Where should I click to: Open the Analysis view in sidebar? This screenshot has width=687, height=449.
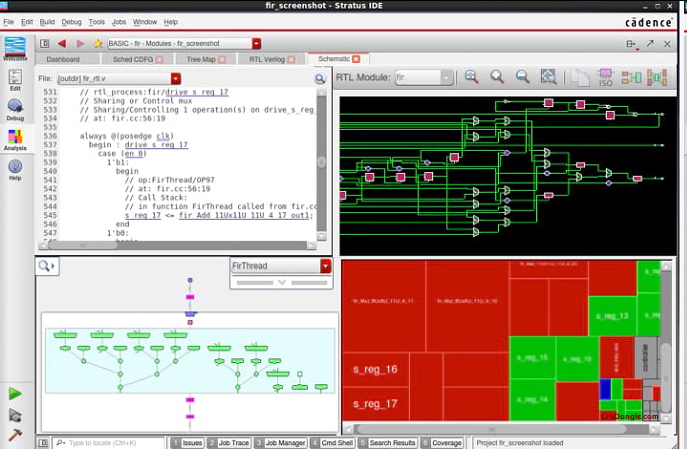pos(15,139)
